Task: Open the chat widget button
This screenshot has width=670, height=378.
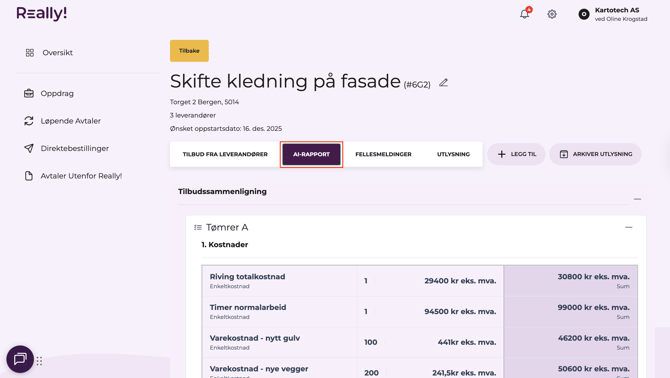Action: (20, 359)
